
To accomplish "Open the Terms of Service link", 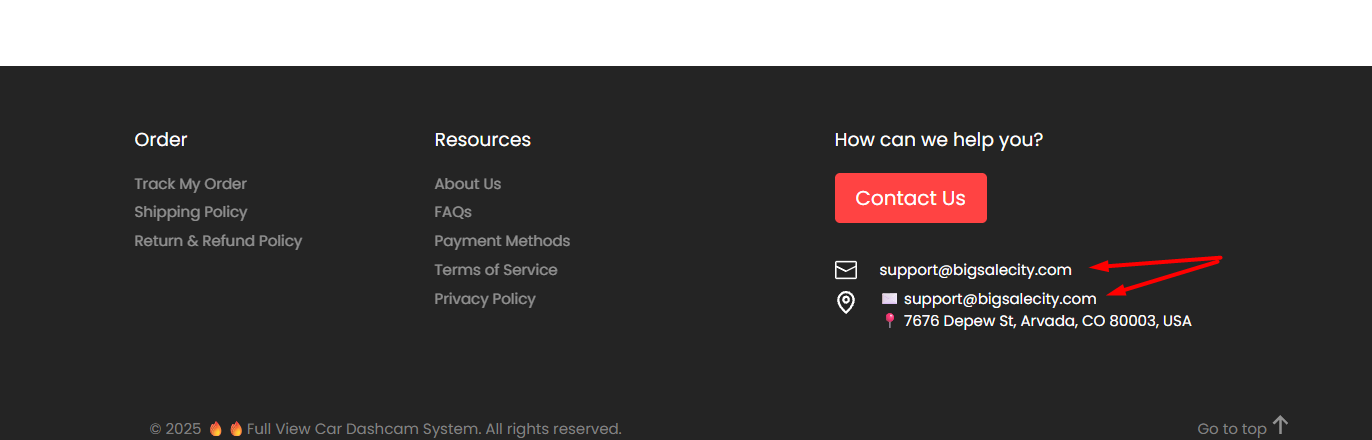I will pyautogui.click(x=495, y=270).
